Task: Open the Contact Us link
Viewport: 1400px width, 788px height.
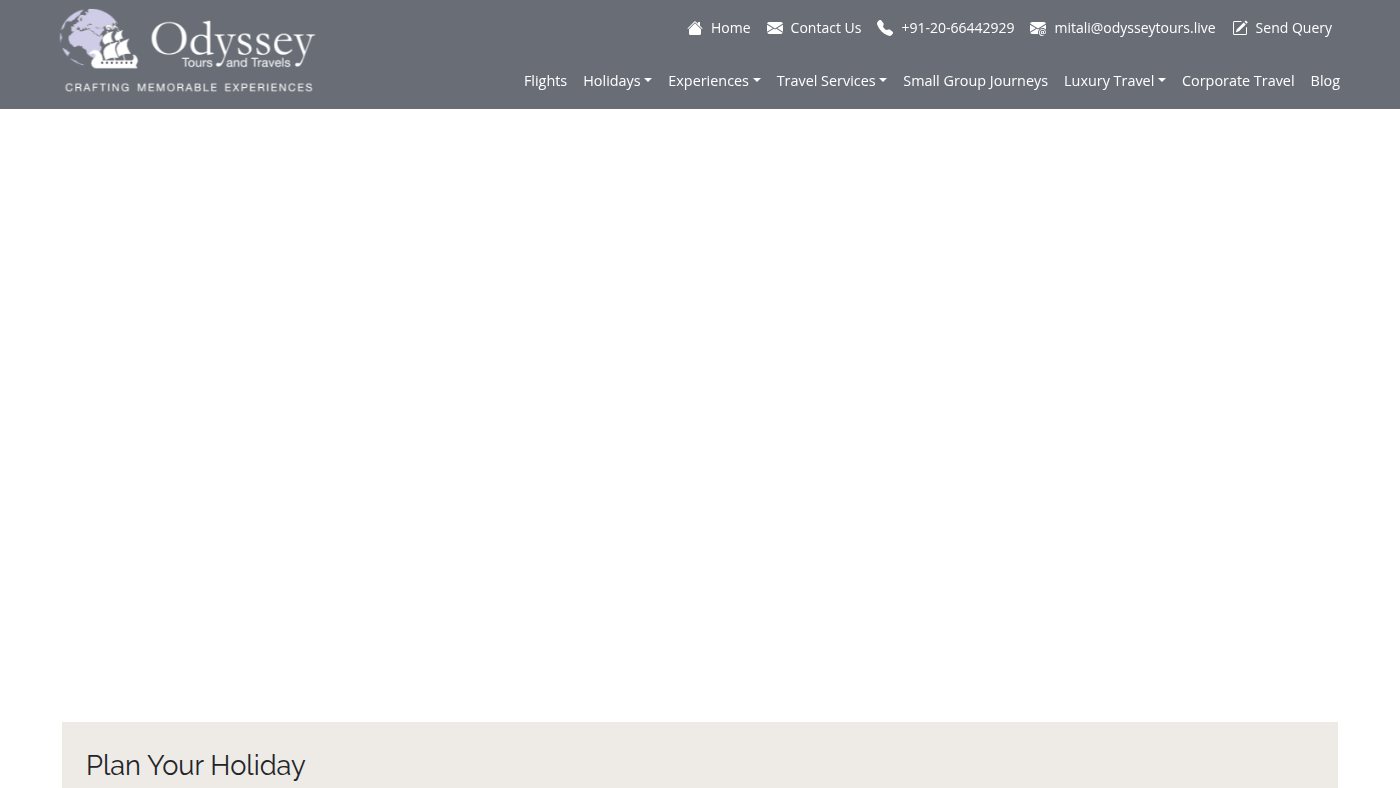Action: coord(825,28)
